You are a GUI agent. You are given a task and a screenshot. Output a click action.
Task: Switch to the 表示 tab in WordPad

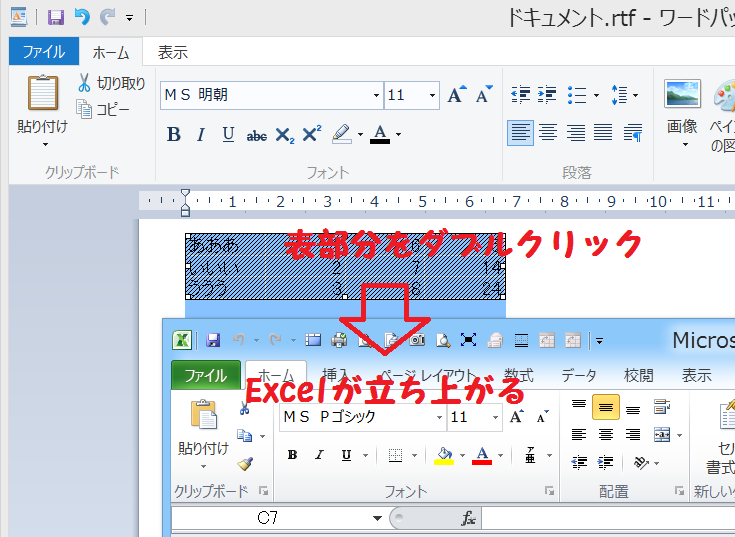coord(172,52)
